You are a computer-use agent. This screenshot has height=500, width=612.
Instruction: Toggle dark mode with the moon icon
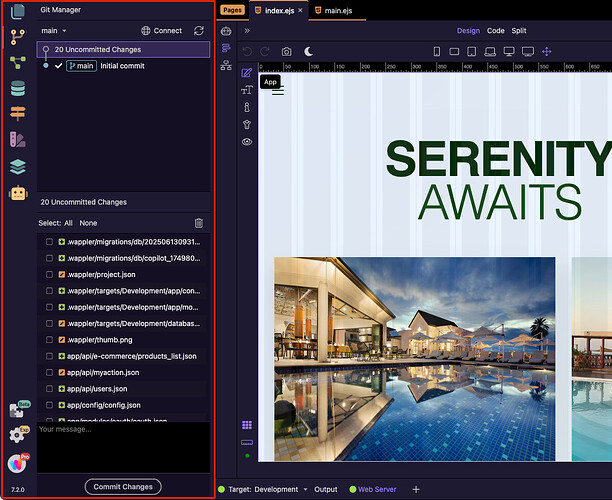coord(309,51)
